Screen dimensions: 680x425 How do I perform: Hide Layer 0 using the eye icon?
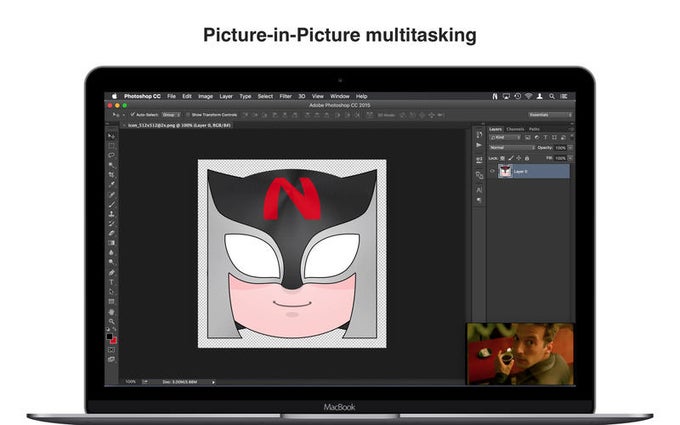[x=493, y=171]
